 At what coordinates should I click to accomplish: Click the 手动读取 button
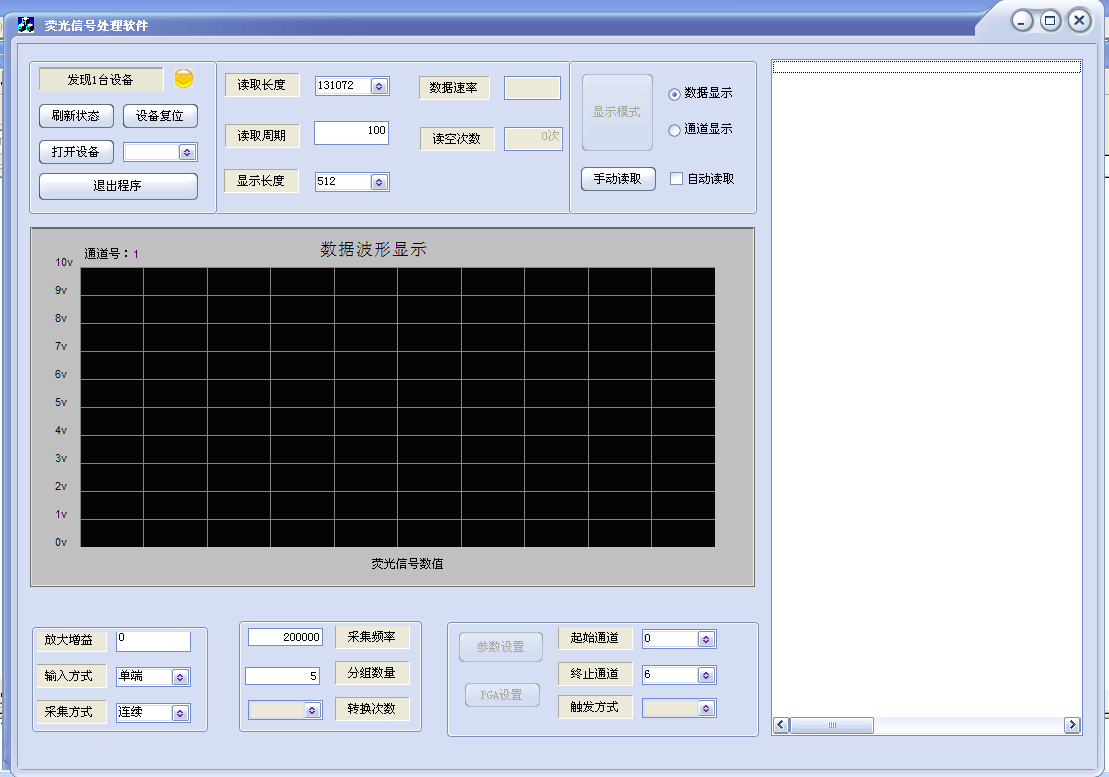[x=618, y=179]
